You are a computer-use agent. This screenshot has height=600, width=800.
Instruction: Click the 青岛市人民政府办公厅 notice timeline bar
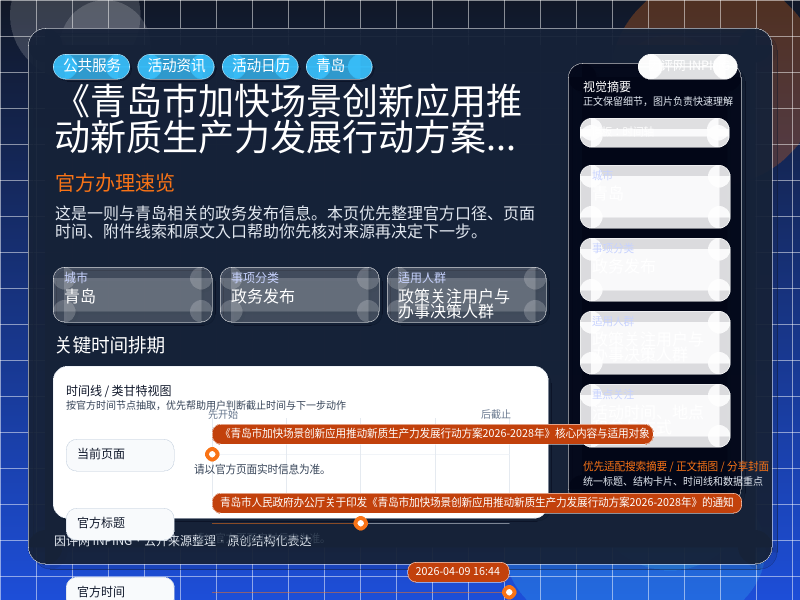pyautogui.click(x=476, y=502)
